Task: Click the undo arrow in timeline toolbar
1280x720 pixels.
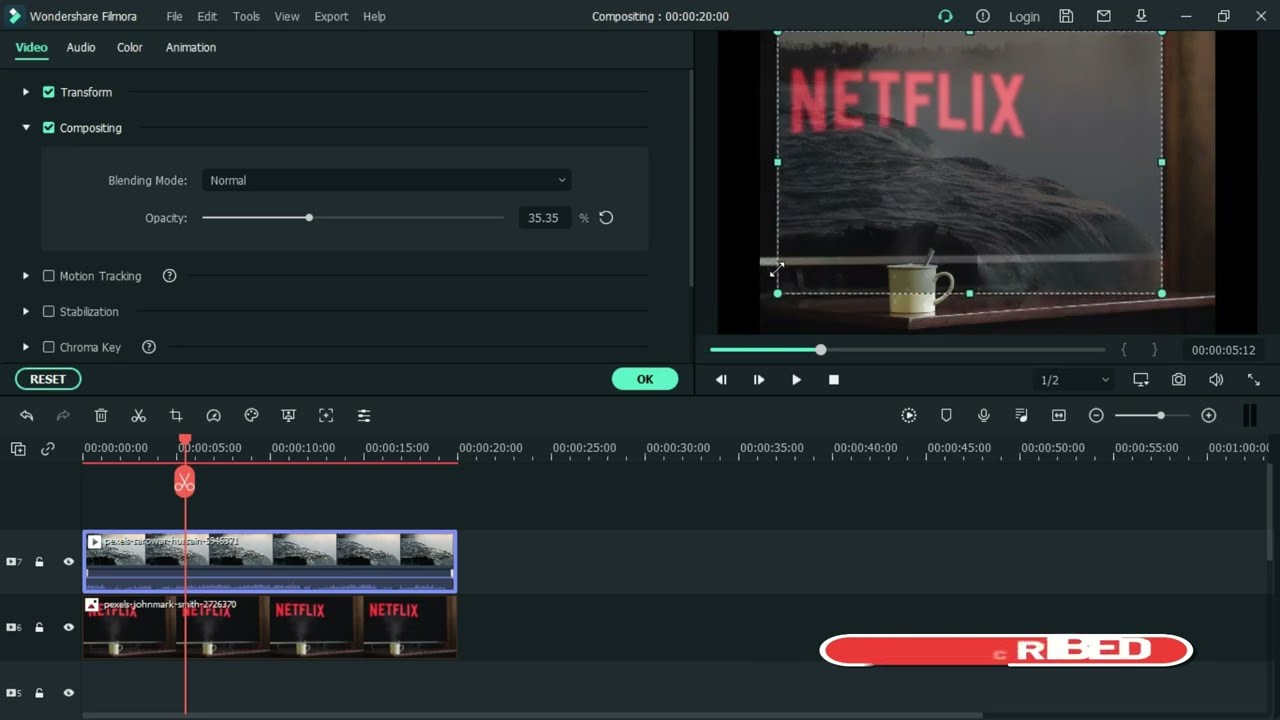Action: pyautogui.click(x=27, y=415)
